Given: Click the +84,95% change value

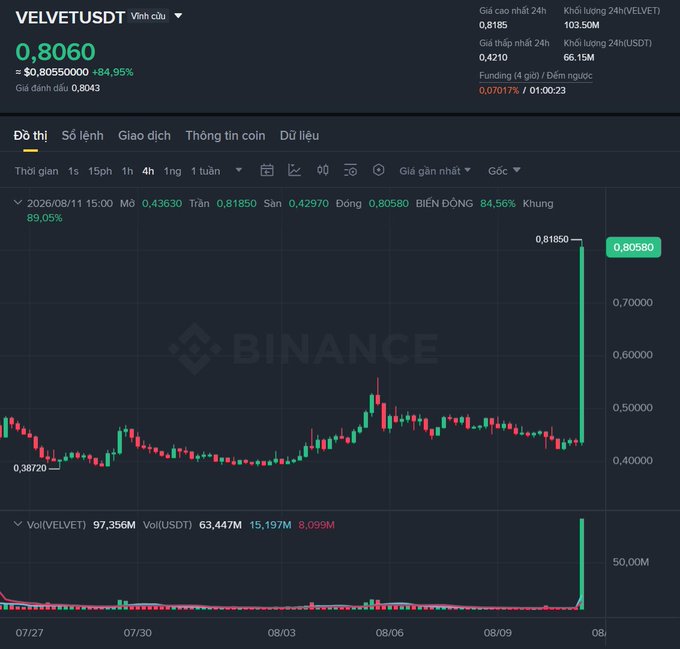Looking at the screenshot, I should tap(113, 72).
